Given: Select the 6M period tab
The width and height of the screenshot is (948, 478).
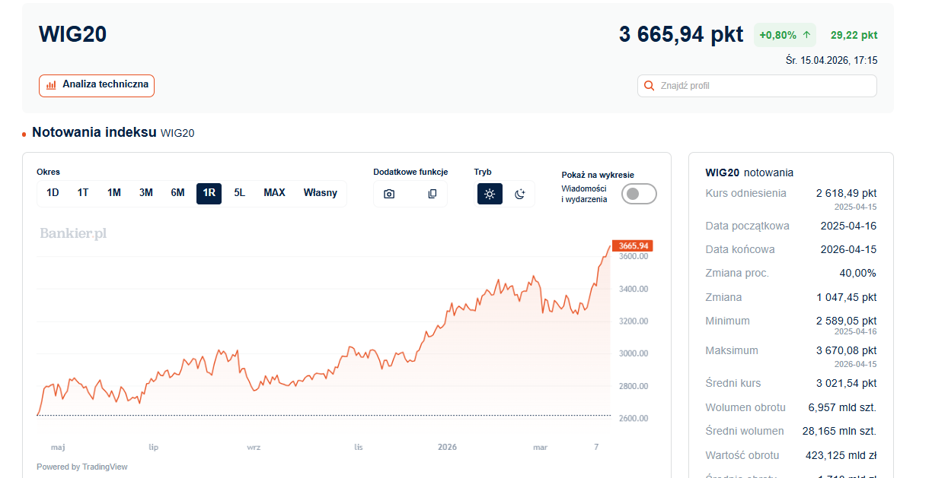Looking at the screenshot, I should 177,193.
